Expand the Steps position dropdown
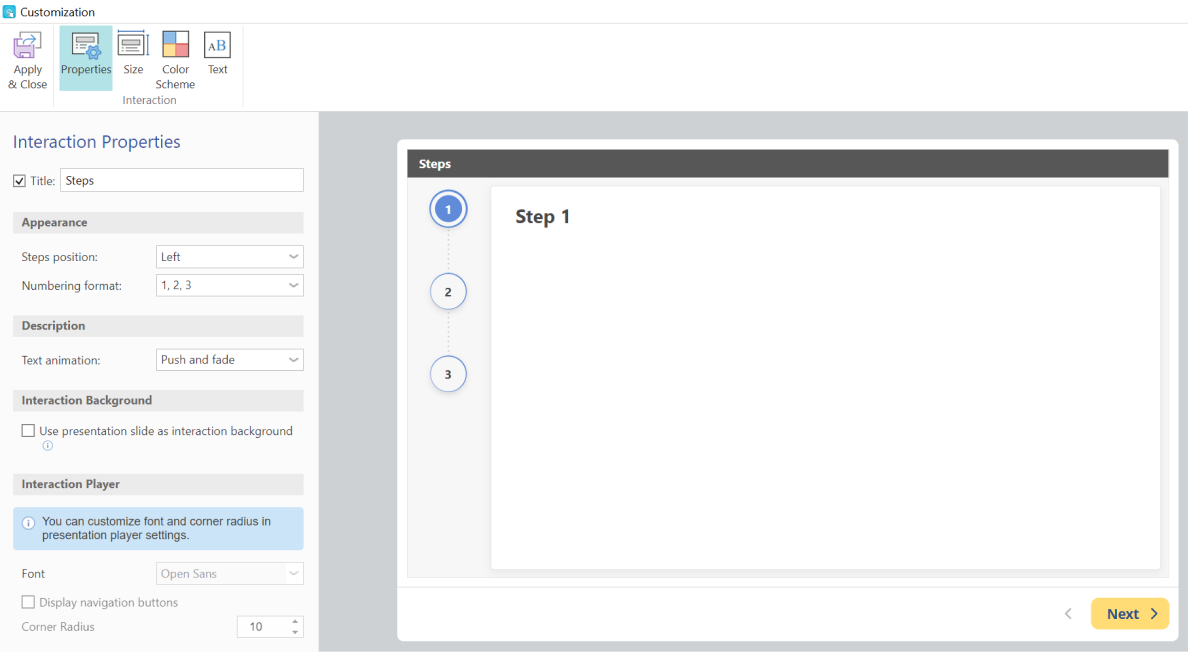 pyautogui.click(x=229, y=257)
